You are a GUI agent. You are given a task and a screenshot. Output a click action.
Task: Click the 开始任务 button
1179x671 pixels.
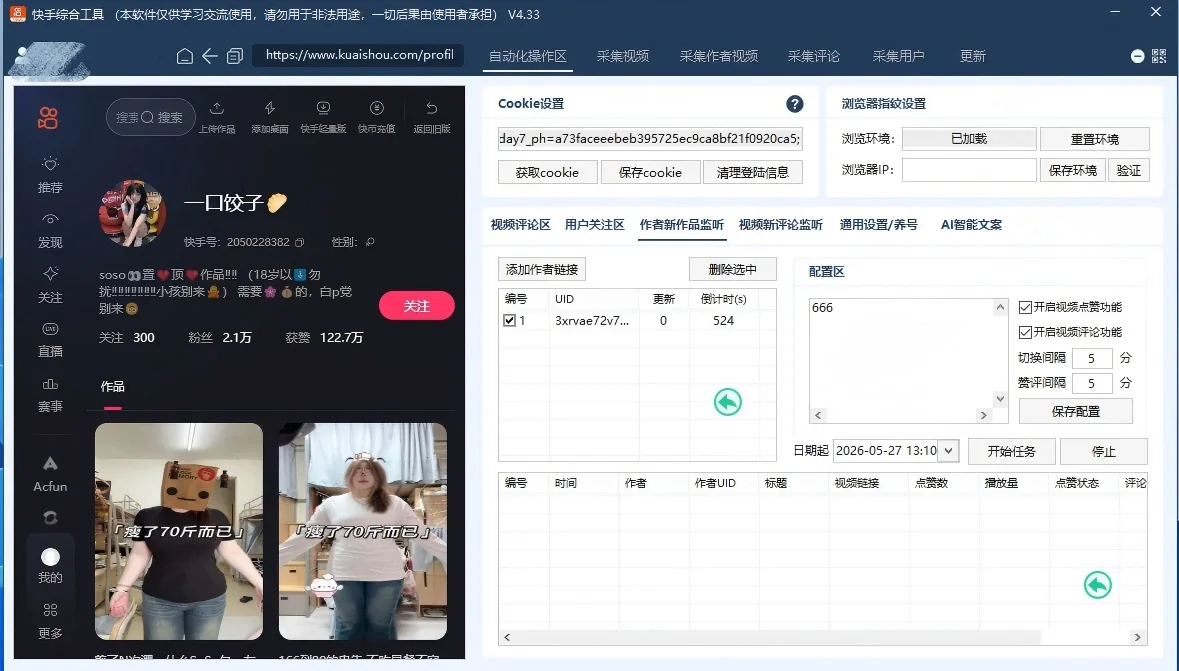pyautogui.click(x=1011, y=451)
